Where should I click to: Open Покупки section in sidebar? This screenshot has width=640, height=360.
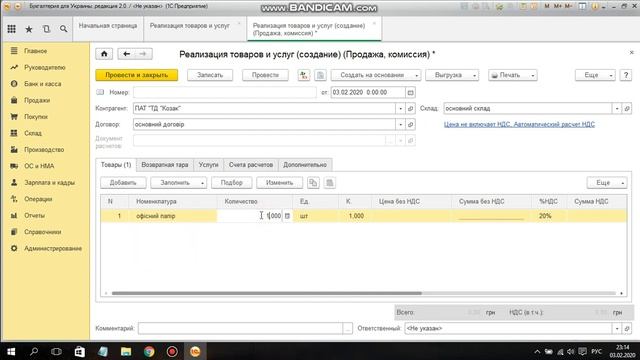(36, 117)
